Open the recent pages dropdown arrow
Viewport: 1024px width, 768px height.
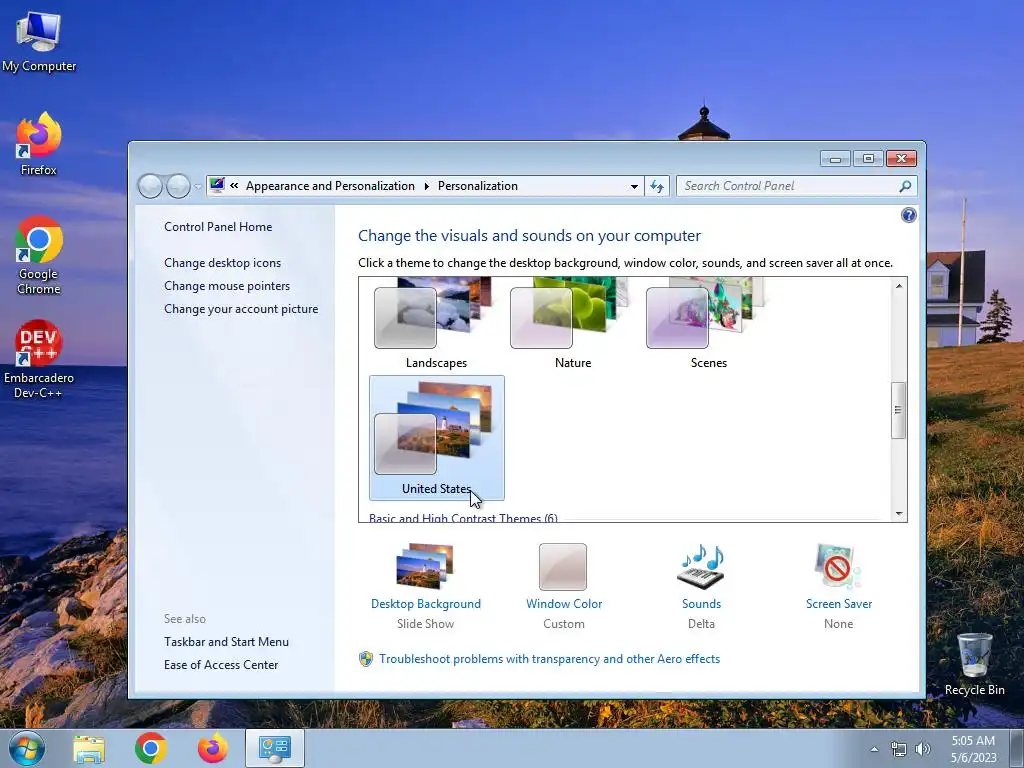coord(198,187)
